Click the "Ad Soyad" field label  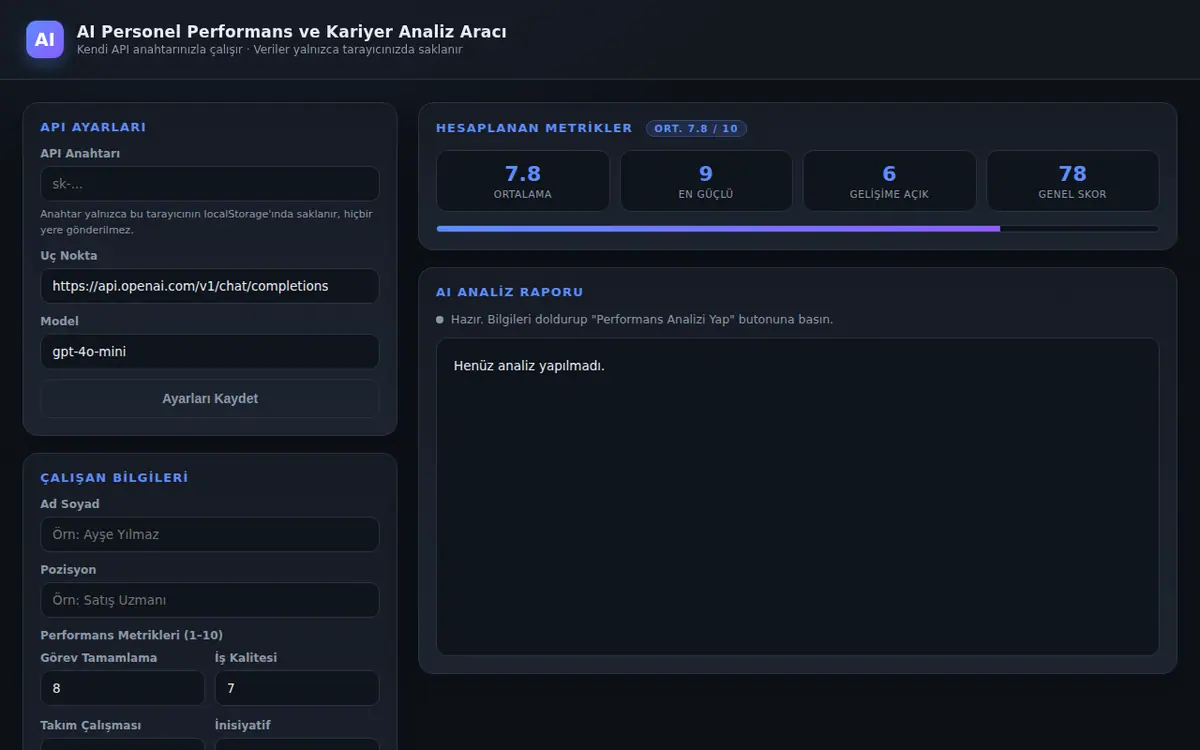click(x=70, y=504)
